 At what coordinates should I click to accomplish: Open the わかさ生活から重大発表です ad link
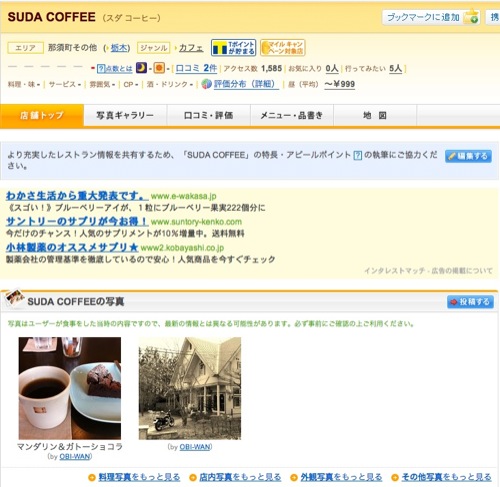click(x=77, y=195)
